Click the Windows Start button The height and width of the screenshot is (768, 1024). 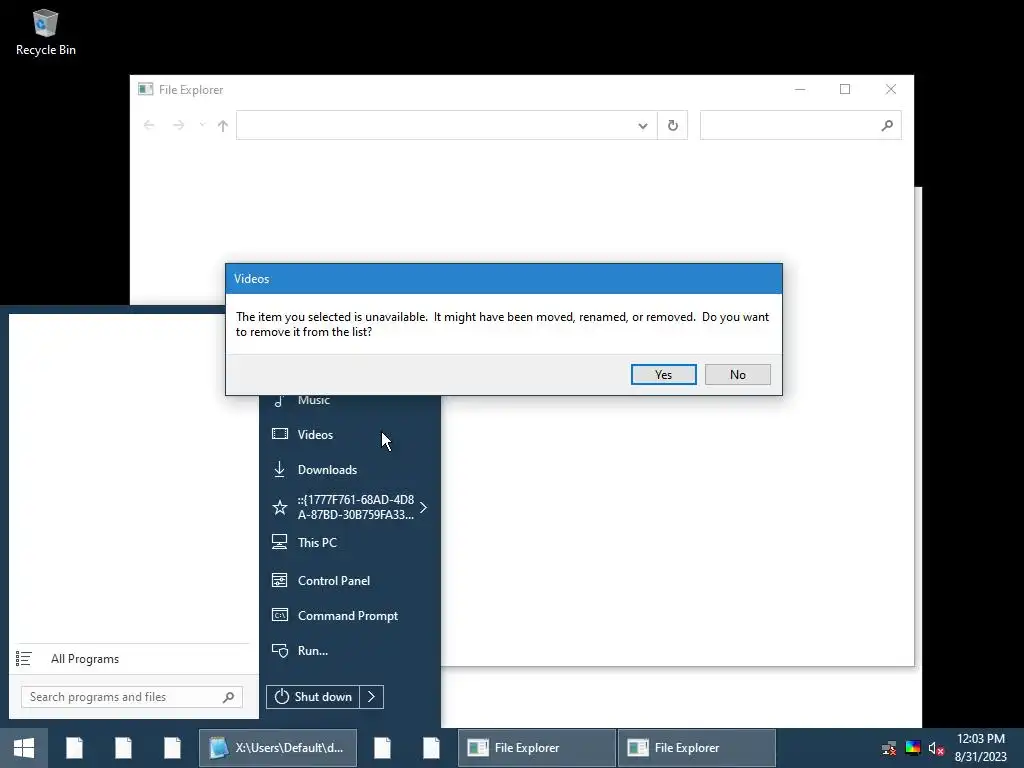pos(24,748)
